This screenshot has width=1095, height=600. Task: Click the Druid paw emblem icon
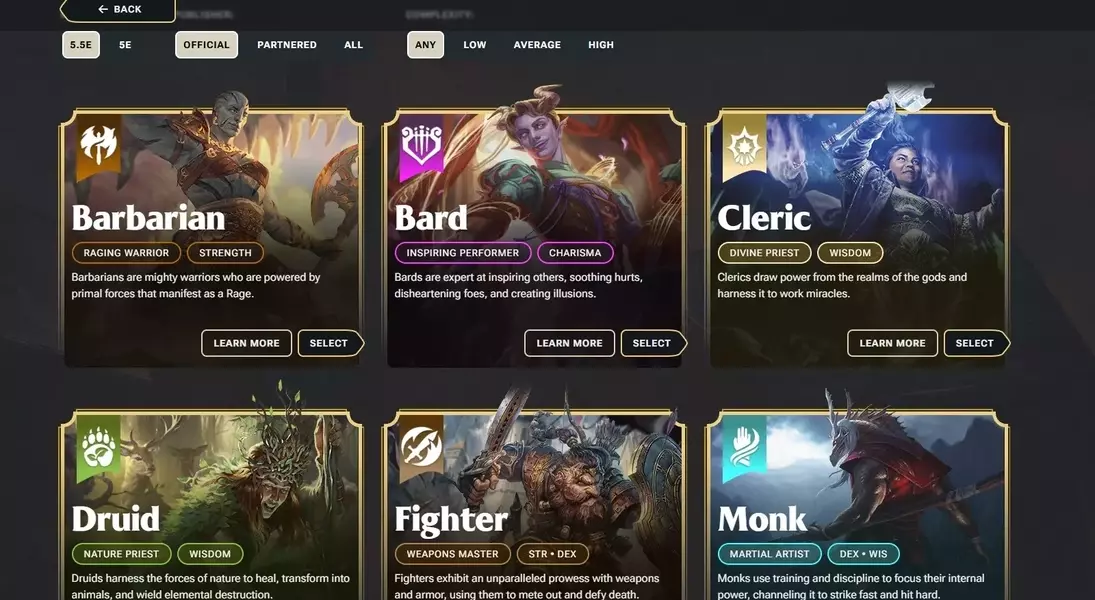tap(98, 447)
